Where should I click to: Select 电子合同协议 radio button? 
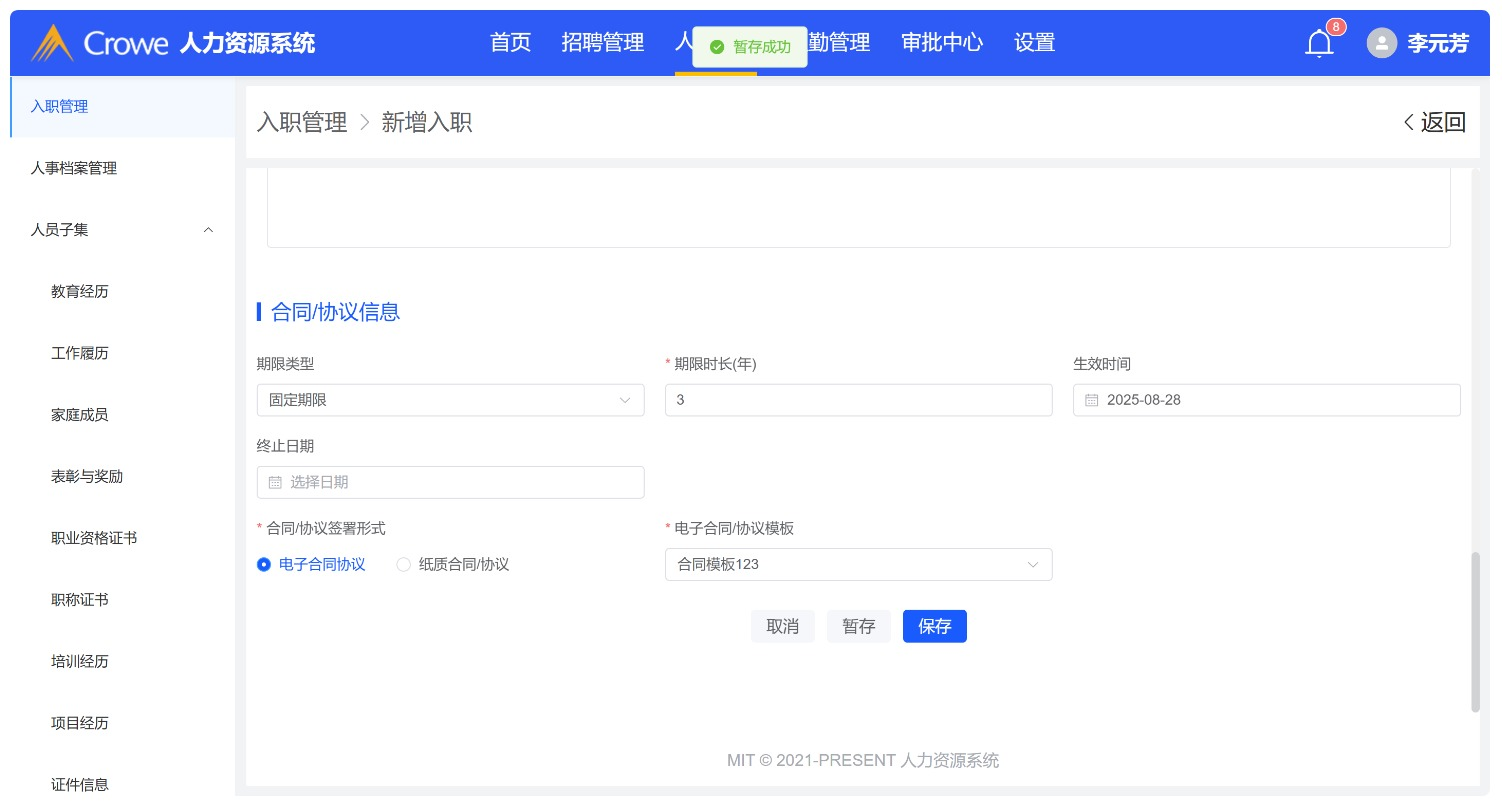264,565
